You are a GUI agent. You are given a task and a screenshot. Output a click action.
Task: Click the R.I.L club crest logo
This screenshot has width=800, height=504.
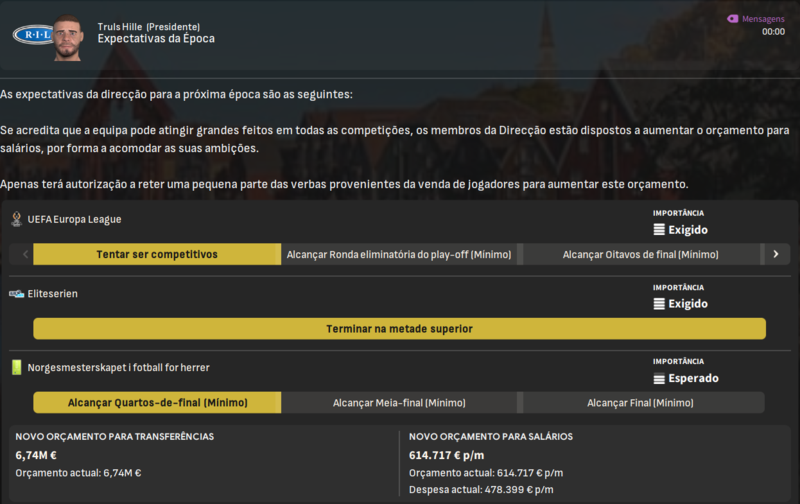pyautogui.click(x=34, y=35)
